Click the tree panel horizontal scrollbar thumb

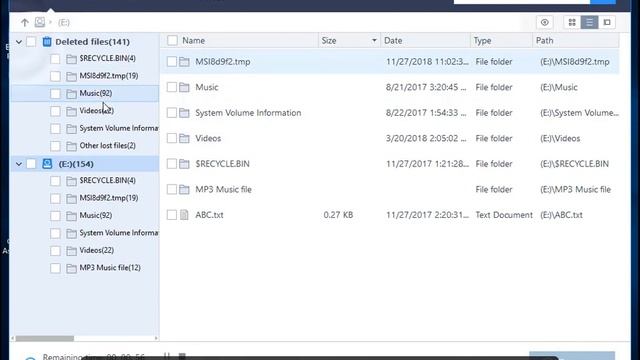(x=44, y=338)
